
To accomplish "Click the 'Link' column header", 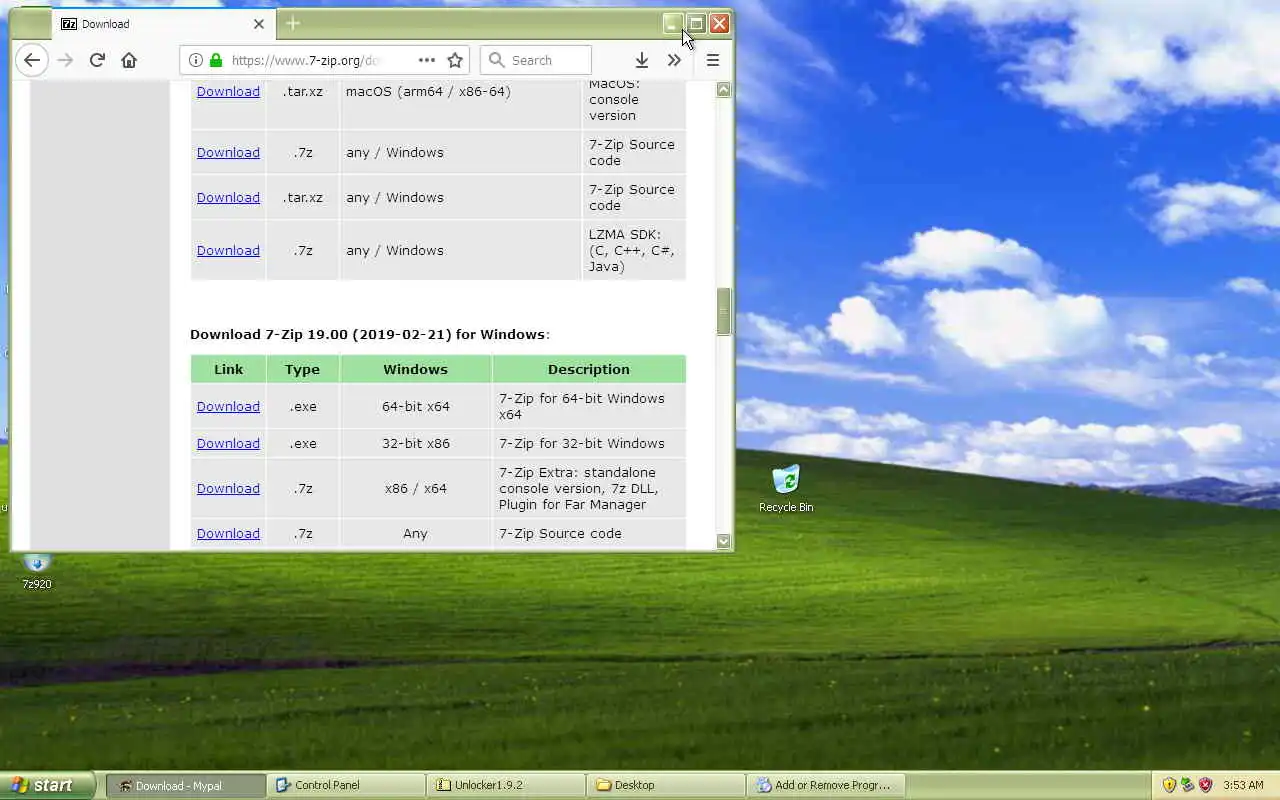I will pyautogui.click(x=228, y=369).
